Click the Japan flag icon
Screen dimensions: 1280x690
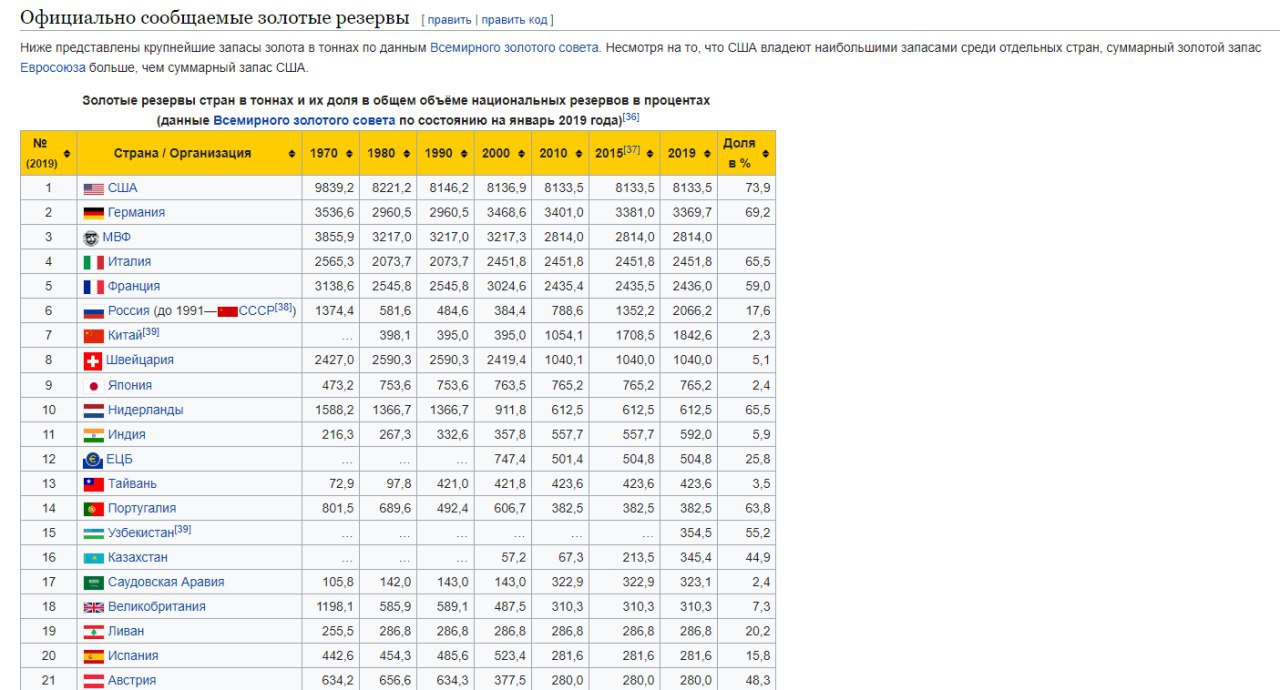click(x=93, y=386)
